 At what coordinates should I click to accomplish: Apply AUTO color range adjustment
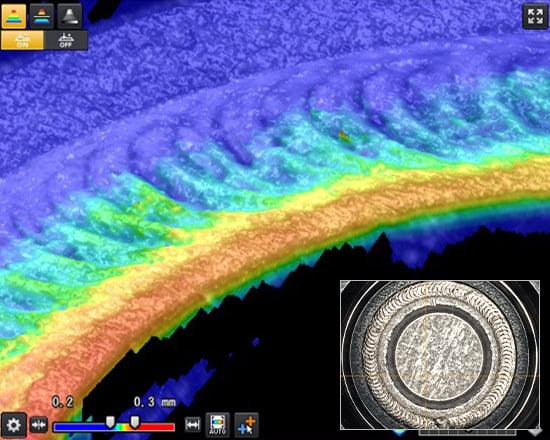pyautogui.click(x=217, y=425)
